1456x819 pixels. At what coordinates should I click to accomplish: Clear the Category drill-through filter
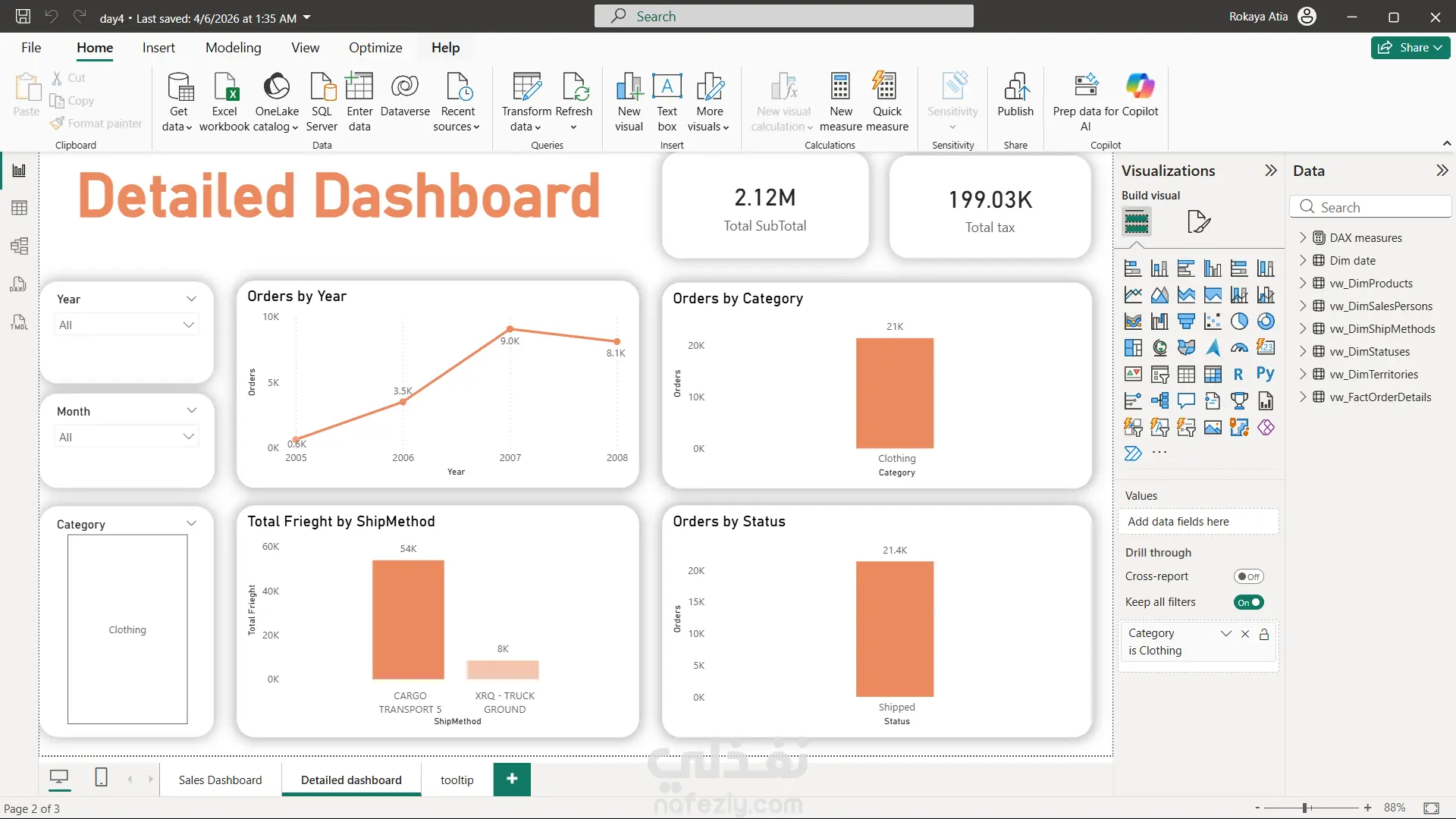[x=1245, y=634]
